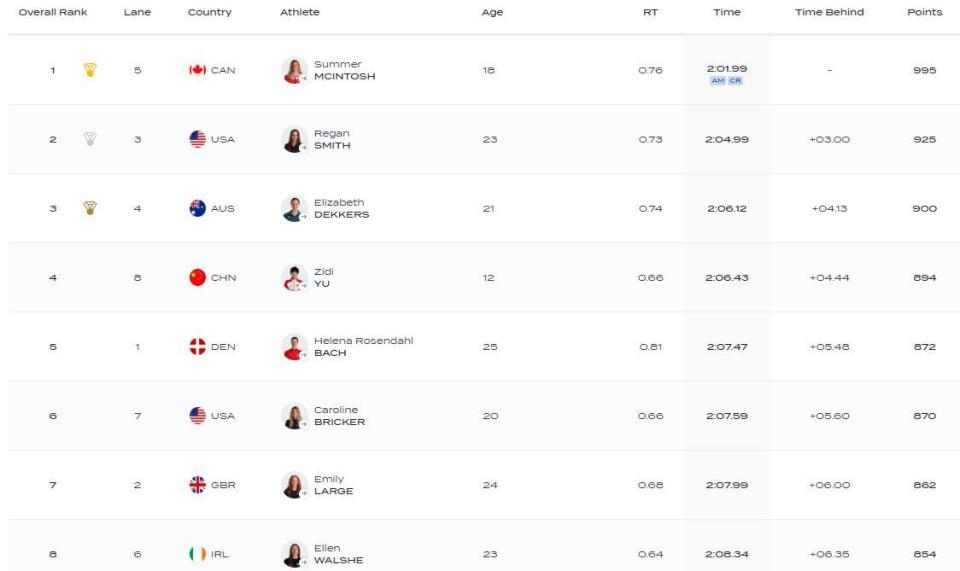Click the China flag icon
This screenshot has height=571, width=960.
(x=197, y=277)
